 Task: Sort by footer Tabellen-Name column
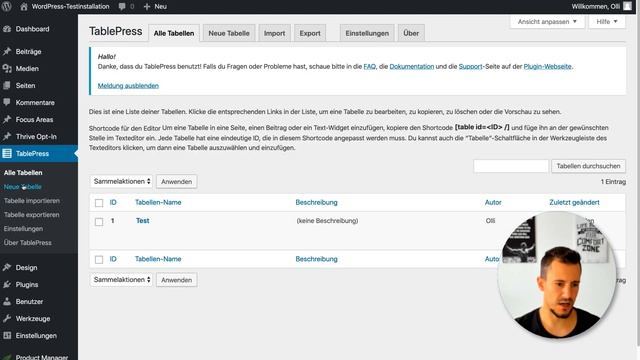pyautogui.click(x=158, y=259)
